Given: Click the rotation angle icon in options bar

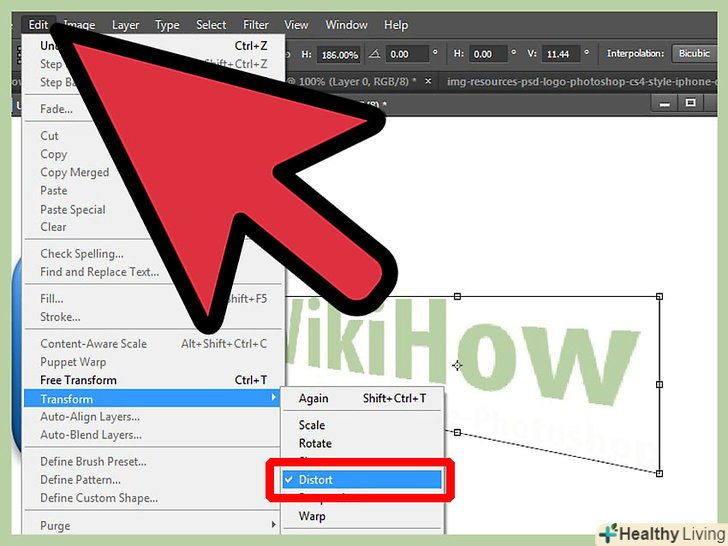Looking at the screenshot, I should (x=375, y=54).
